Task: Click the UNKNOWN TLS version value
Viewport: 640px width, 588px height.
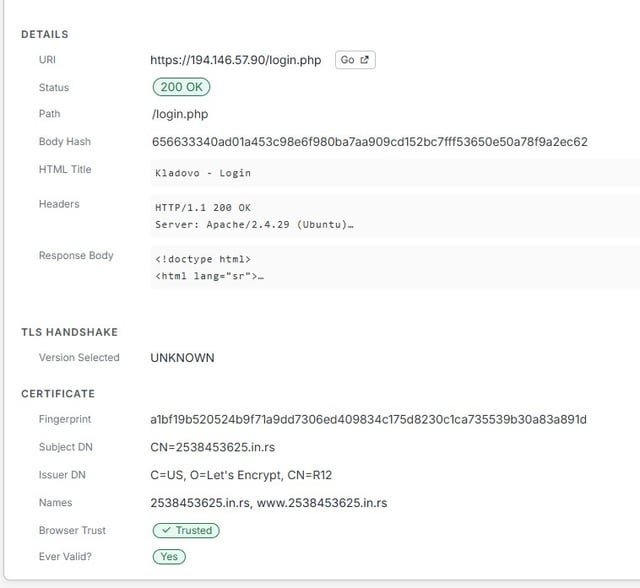Action: 182,358
